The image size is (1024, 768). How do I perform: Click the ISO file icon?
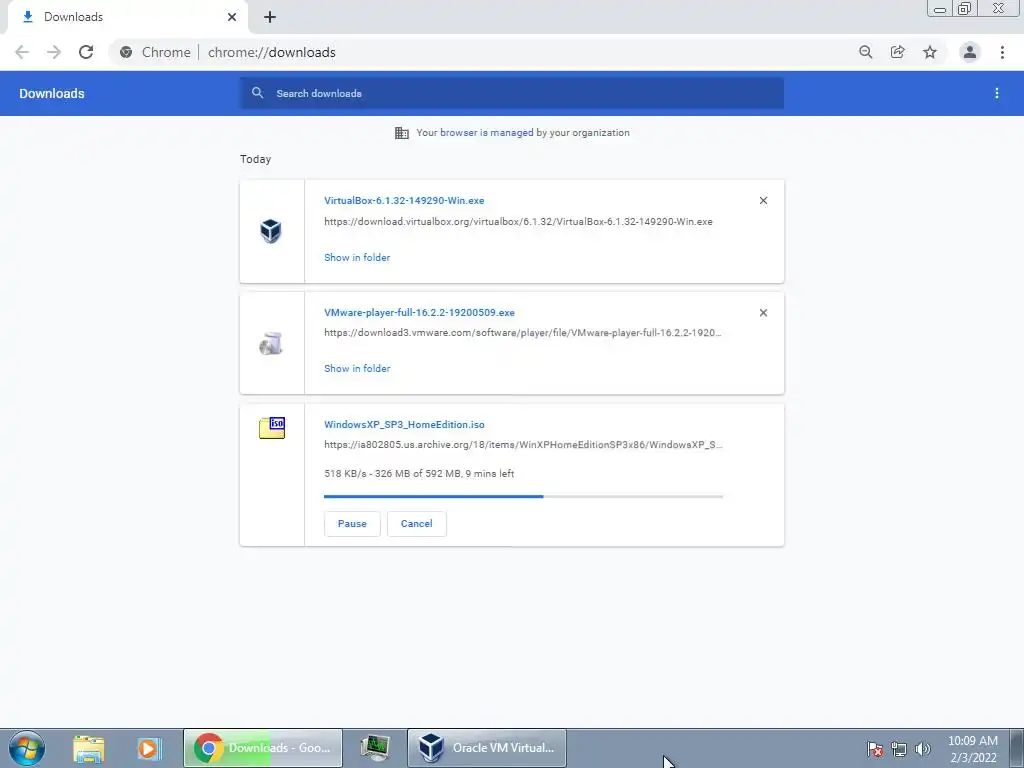click(272, 428)
